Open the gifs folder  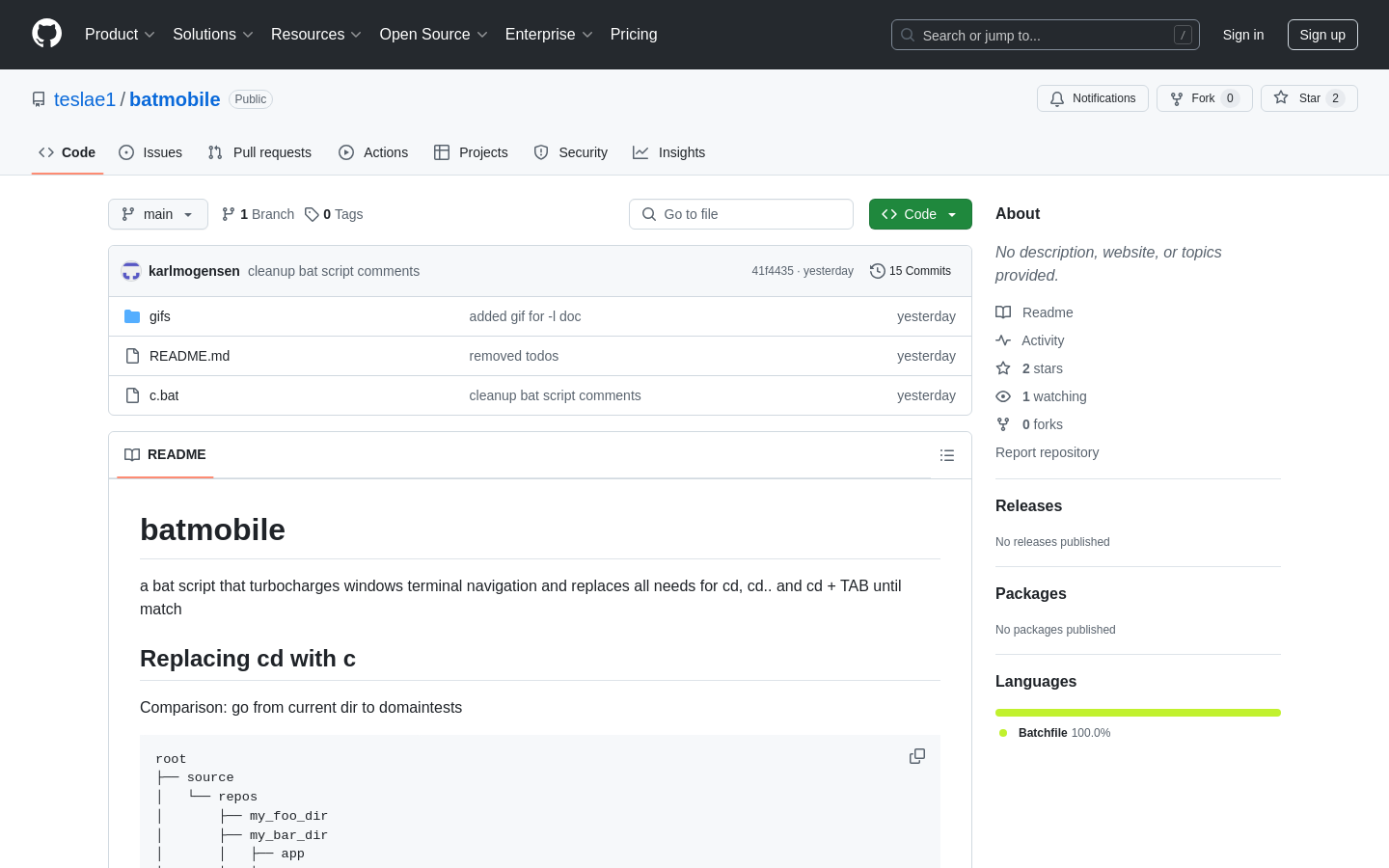point(160,316)
